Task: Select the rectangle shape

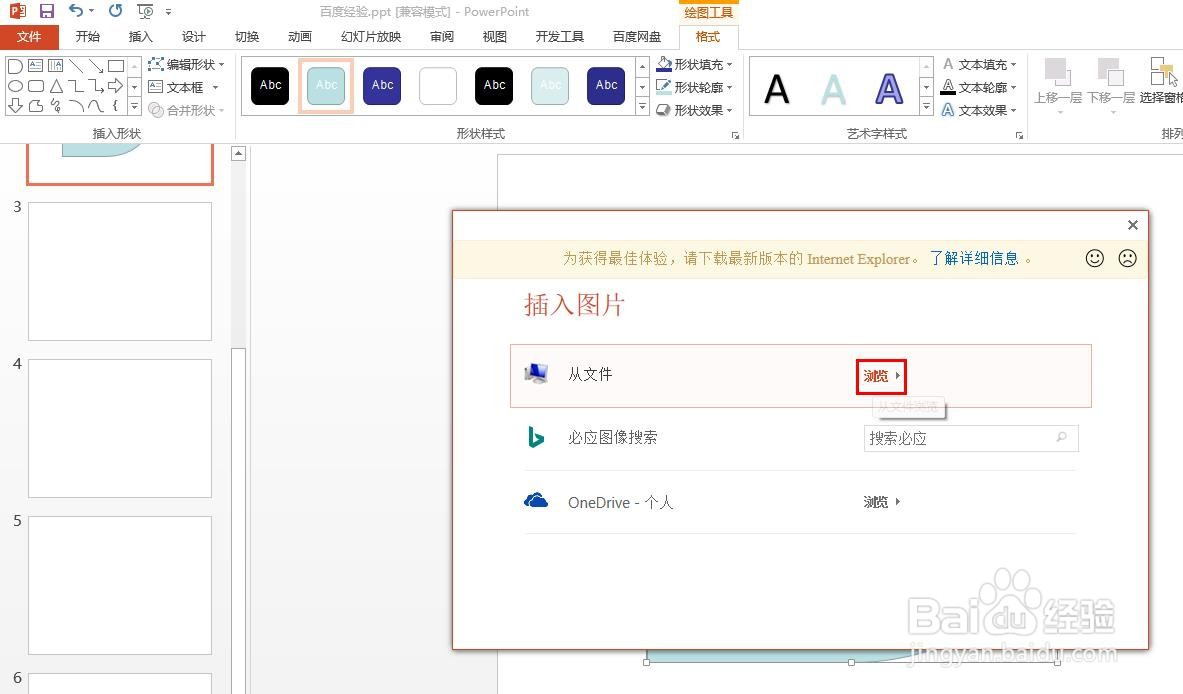Action: click(x=115, y=66)
